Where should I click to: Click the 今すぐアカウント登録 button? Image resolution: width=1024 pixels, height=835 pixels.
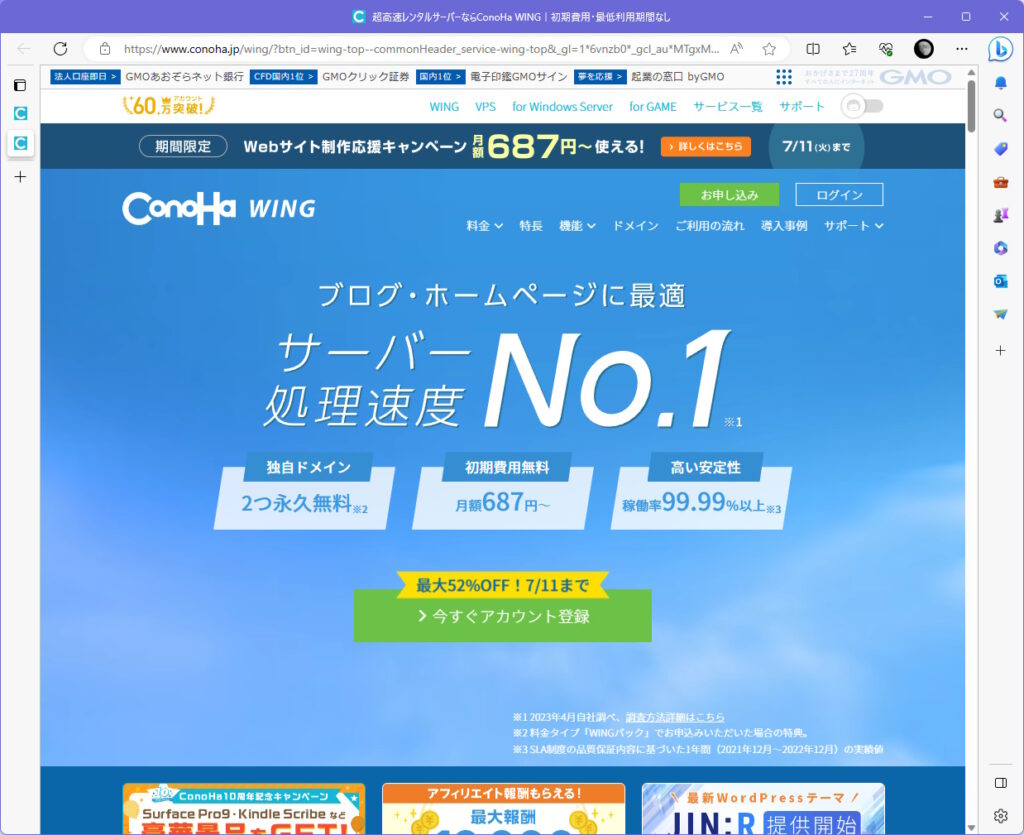pyautogui.click(x=502, y=616)
